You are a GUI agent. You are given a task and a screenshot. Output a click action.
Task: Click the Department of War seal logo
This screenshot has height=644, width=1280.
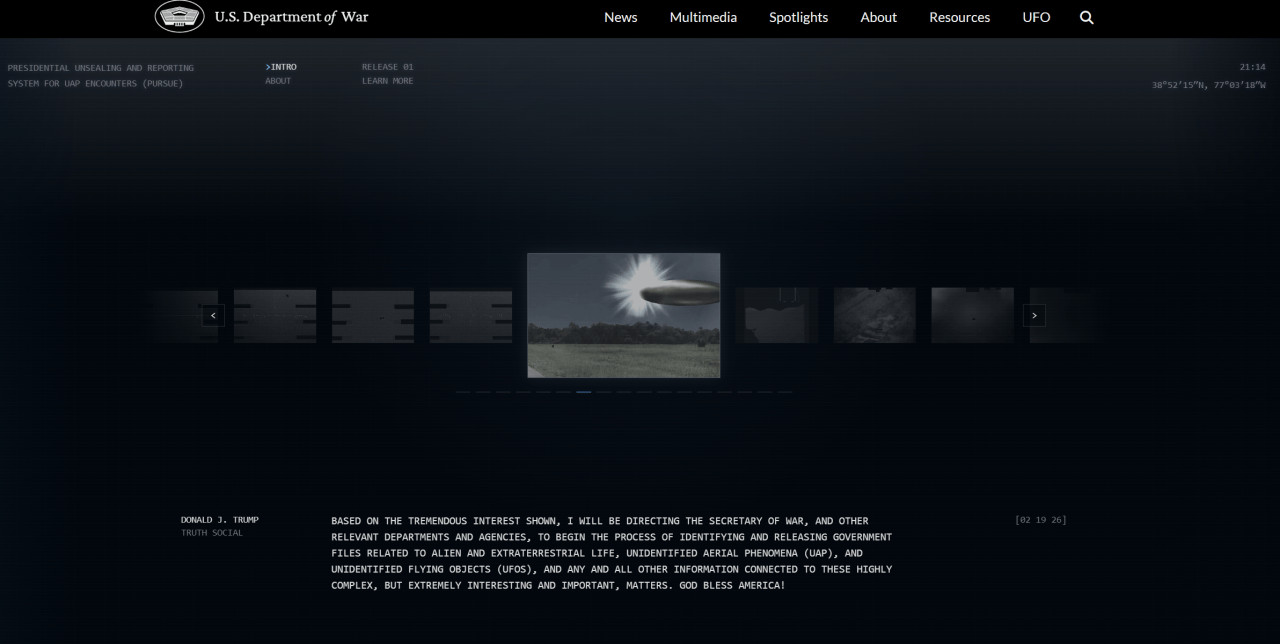coord(179,17)
